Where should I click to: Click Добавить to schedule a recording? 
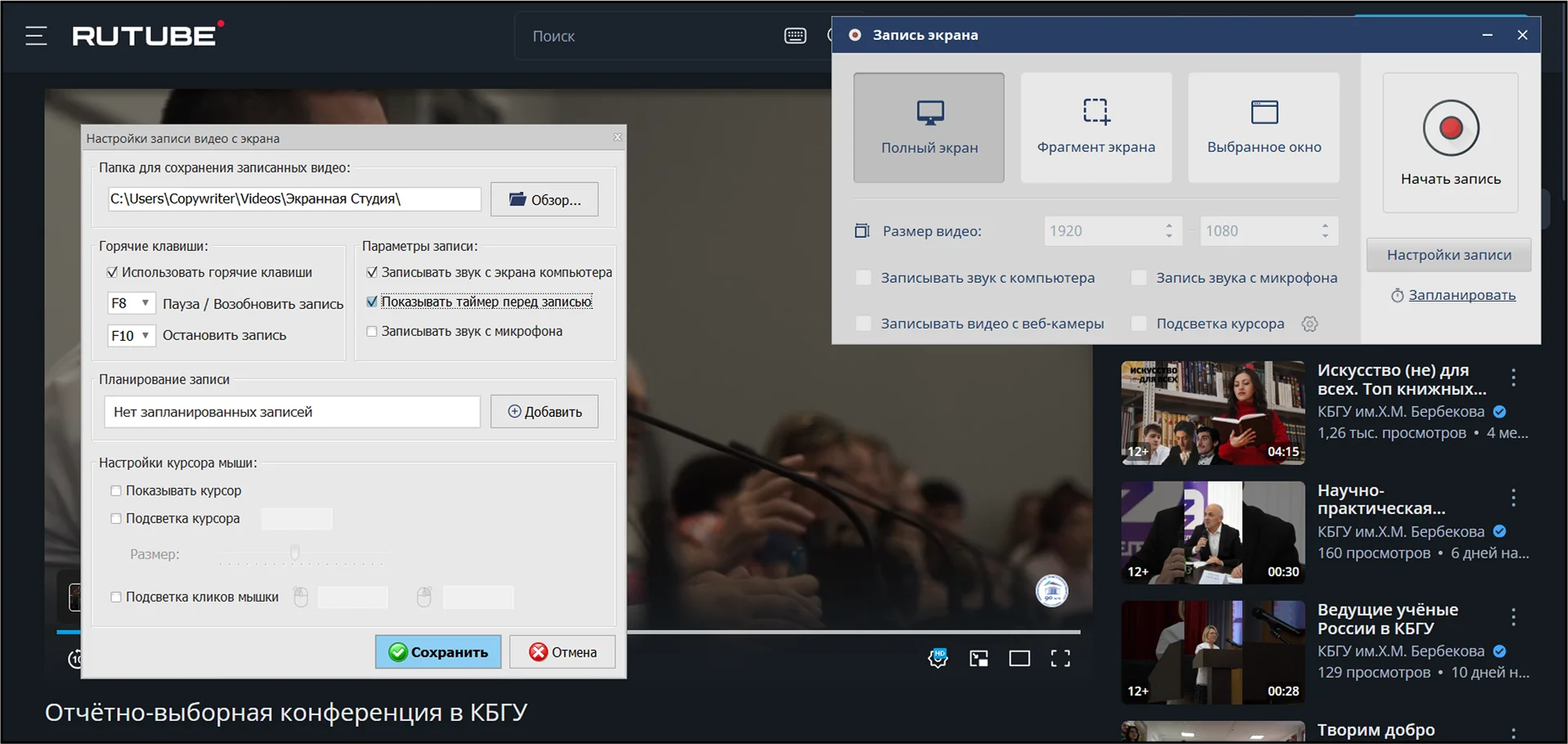[x=544, y=411]
